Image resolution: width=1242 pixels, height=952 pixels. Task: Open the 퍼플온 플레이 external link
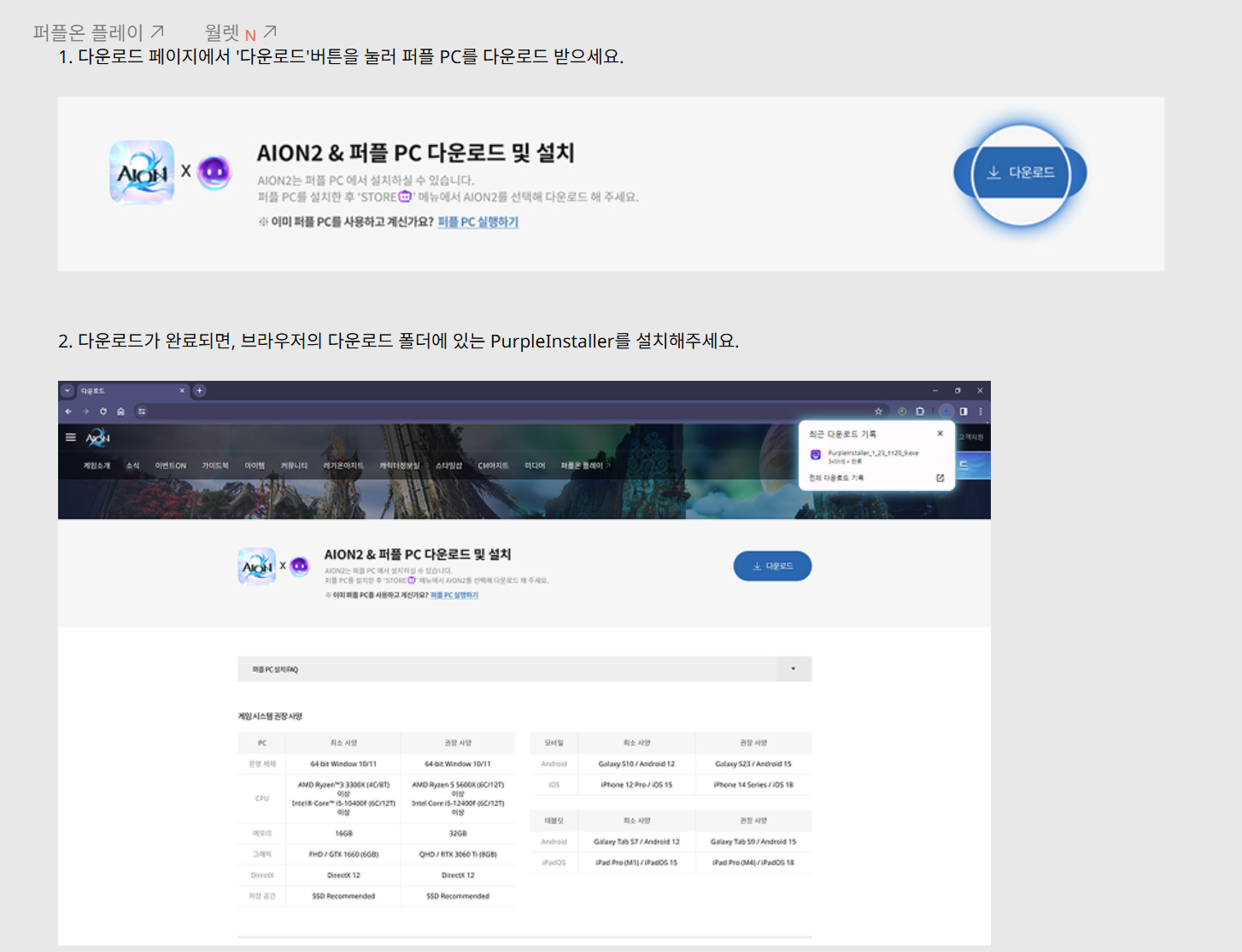pos(97,32)
